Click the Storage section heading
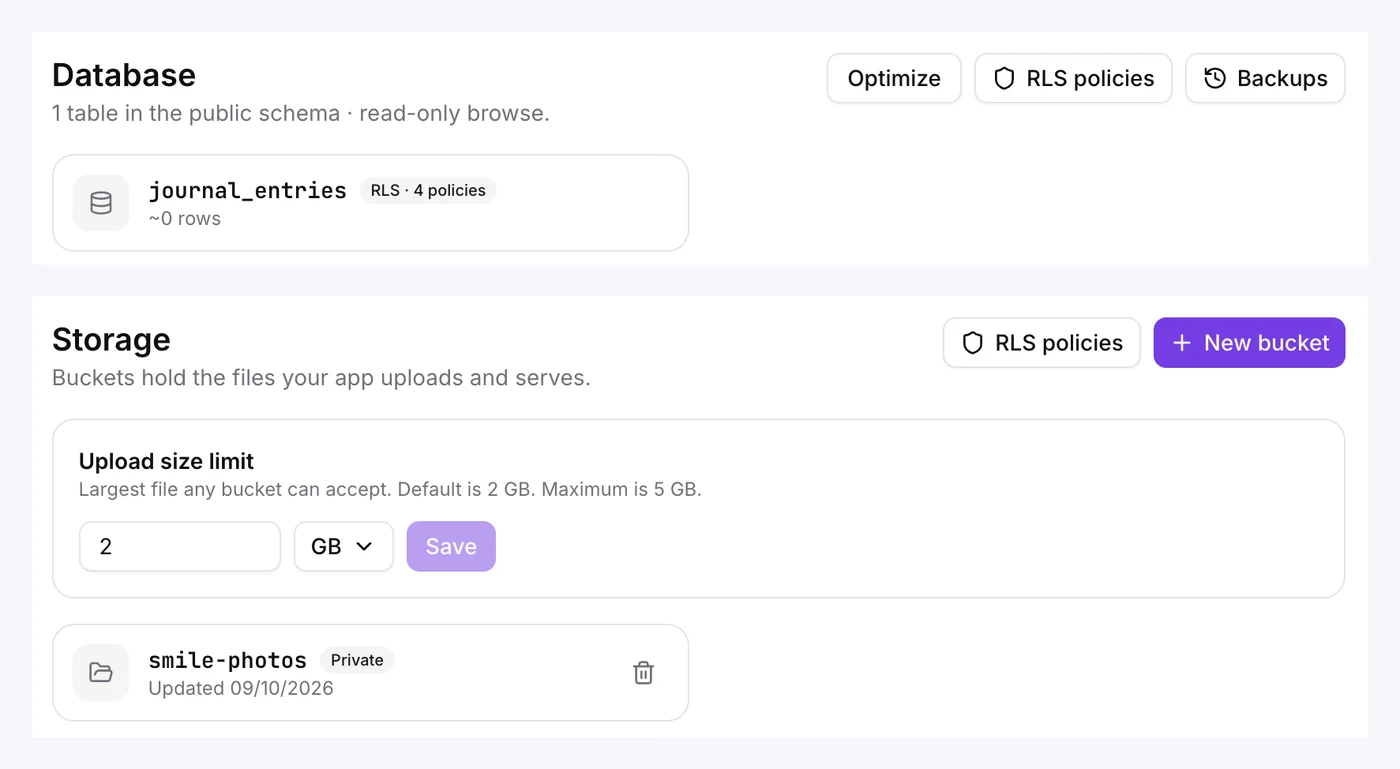1400x769 pixels. pyautogui.click(x=111, y=339)
